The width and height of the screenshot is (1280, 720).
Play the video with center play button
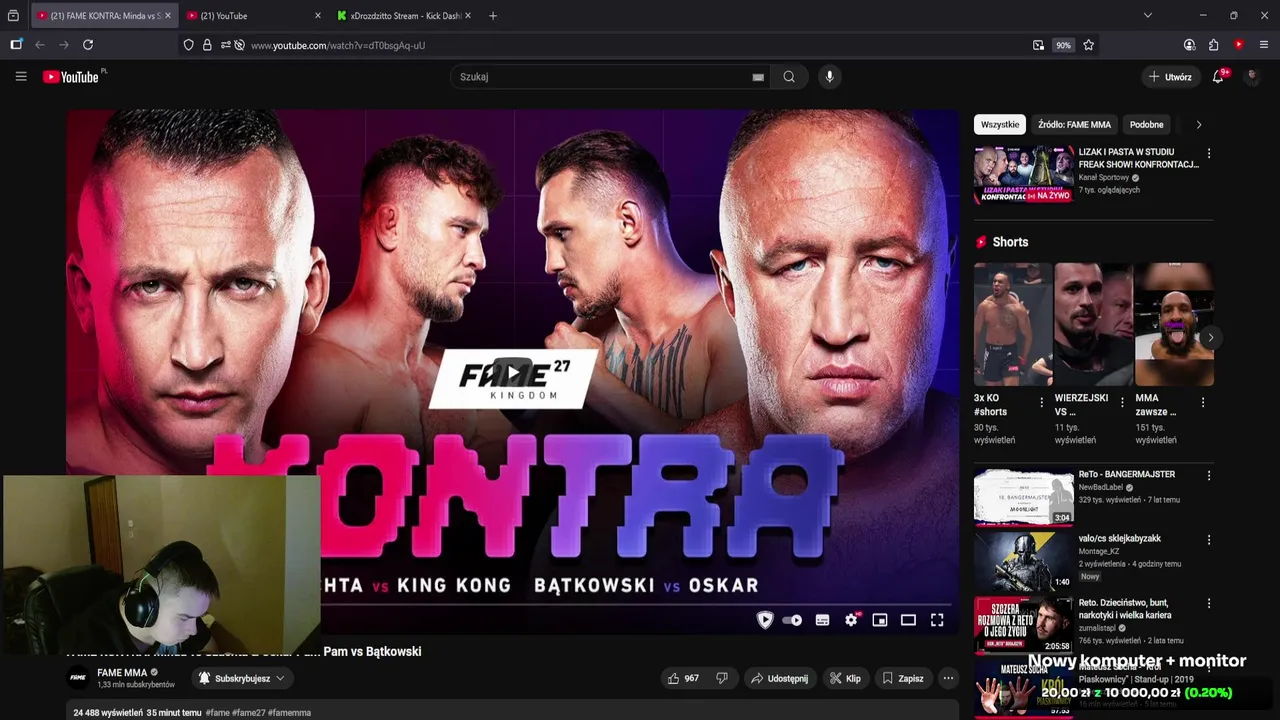pos(512,374)
